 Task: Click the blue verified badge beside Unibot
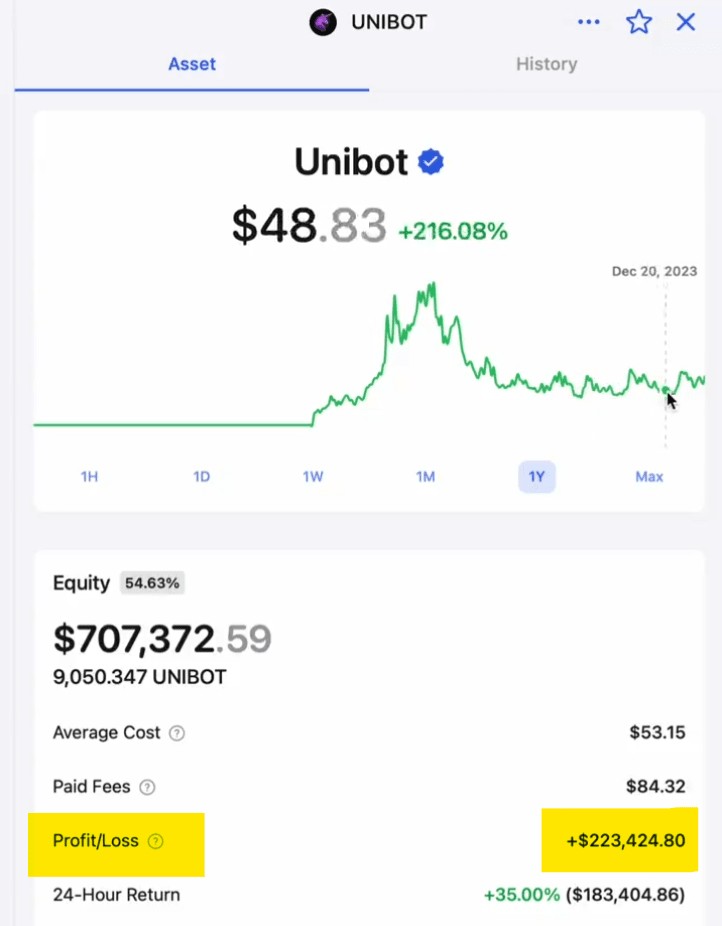tap(431, 162)
